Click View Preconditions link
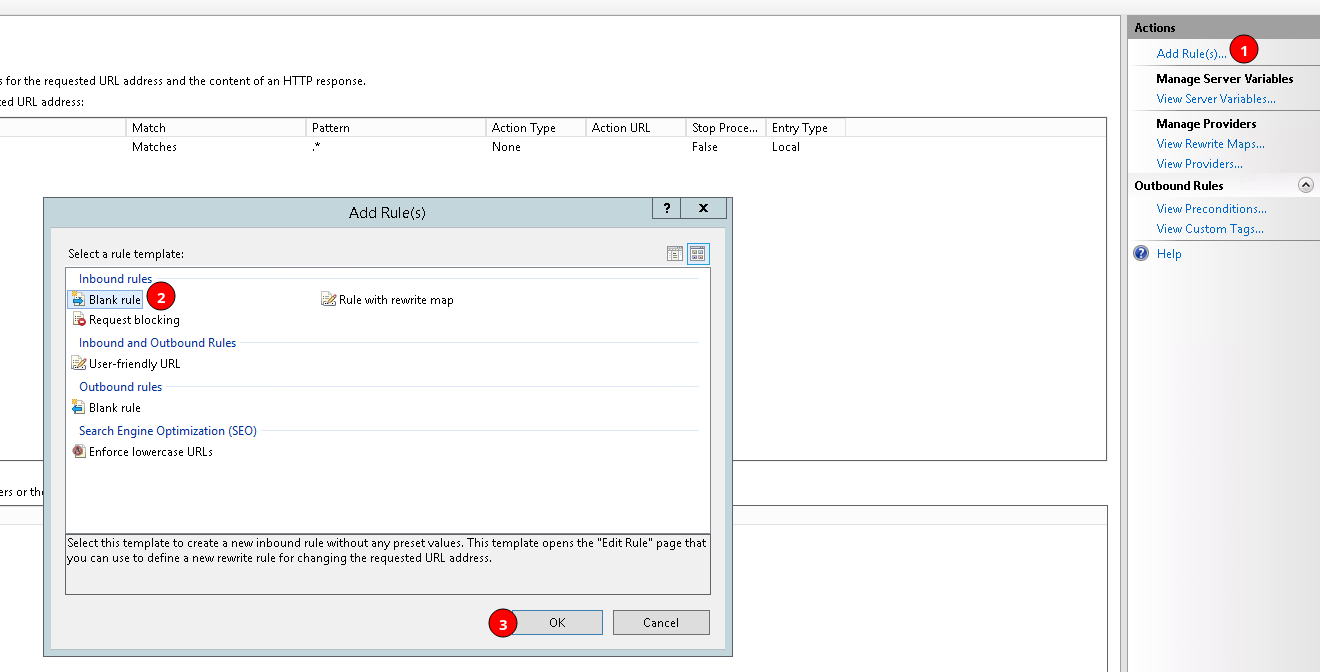The image size is (1320, 672). click(x=1211, y=208)
